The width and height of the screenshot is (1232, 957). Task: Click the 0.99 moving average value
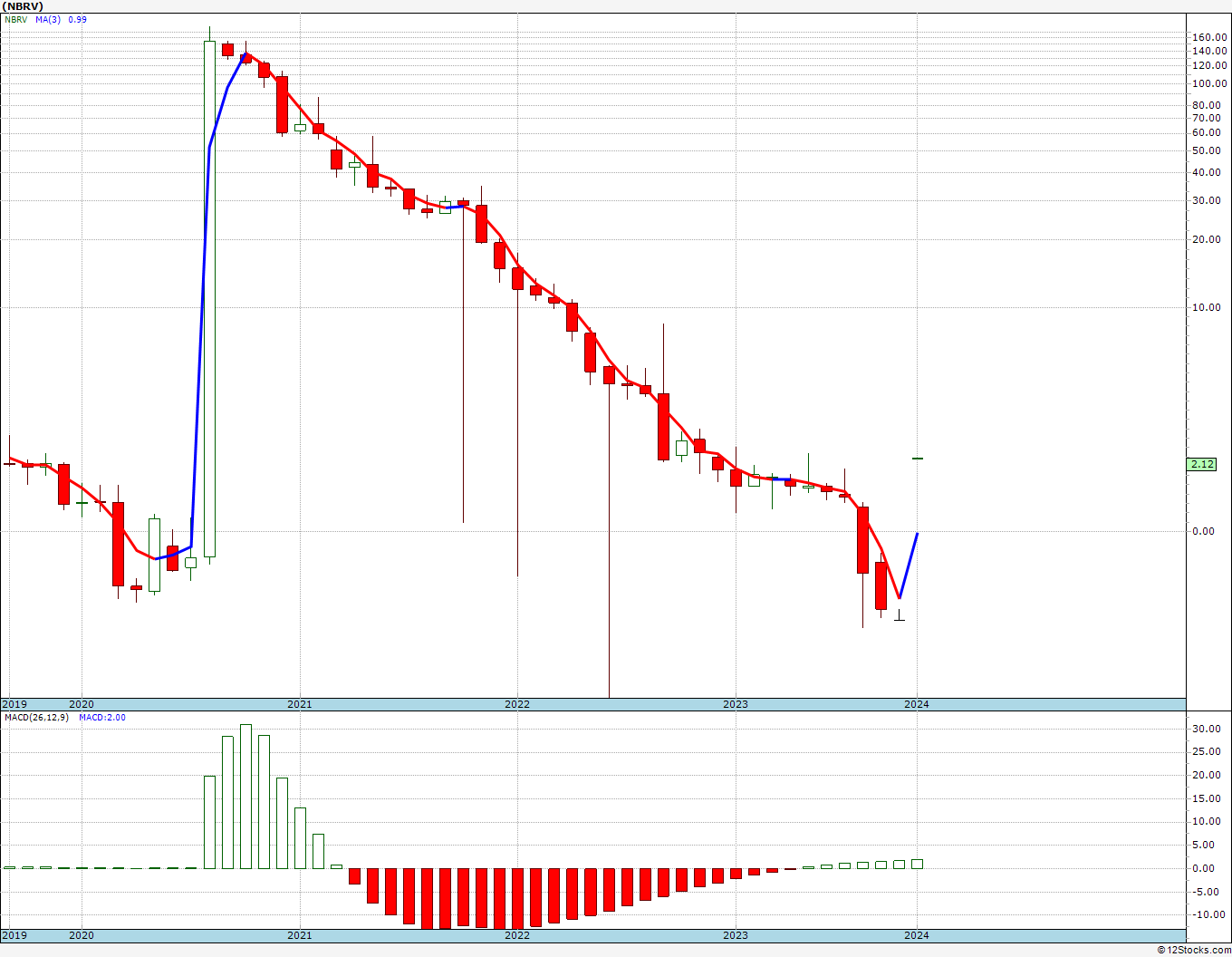(x=77, y=19)
